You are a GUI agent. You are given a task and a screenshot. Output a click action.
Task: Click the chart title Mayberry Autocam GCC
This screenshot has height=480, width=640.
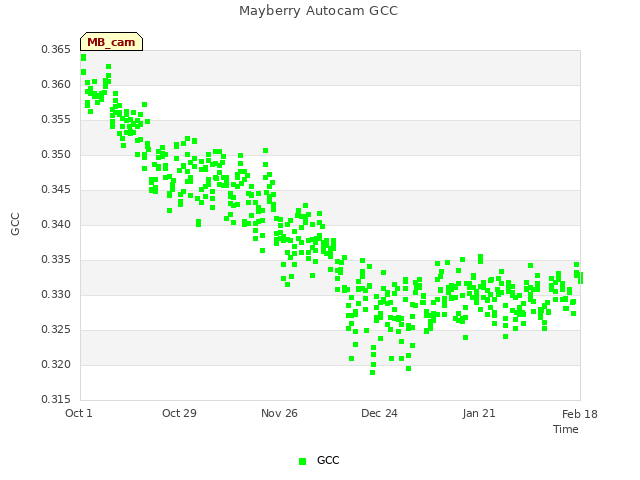318,11
